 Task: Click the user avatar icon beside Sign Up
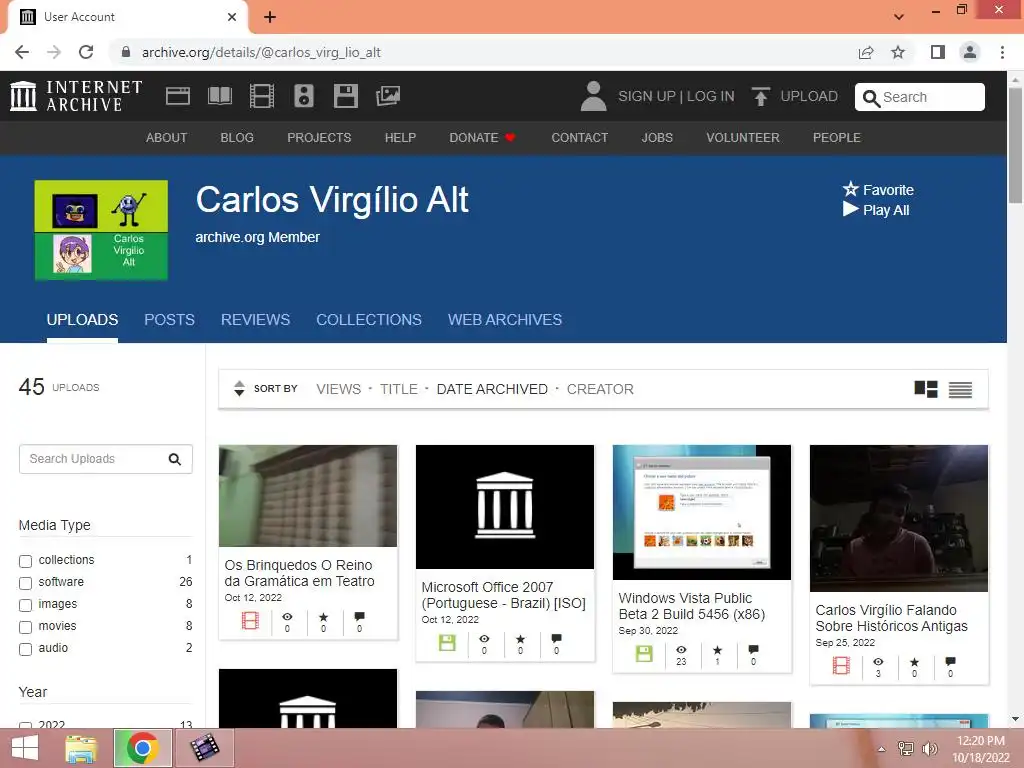593,96
